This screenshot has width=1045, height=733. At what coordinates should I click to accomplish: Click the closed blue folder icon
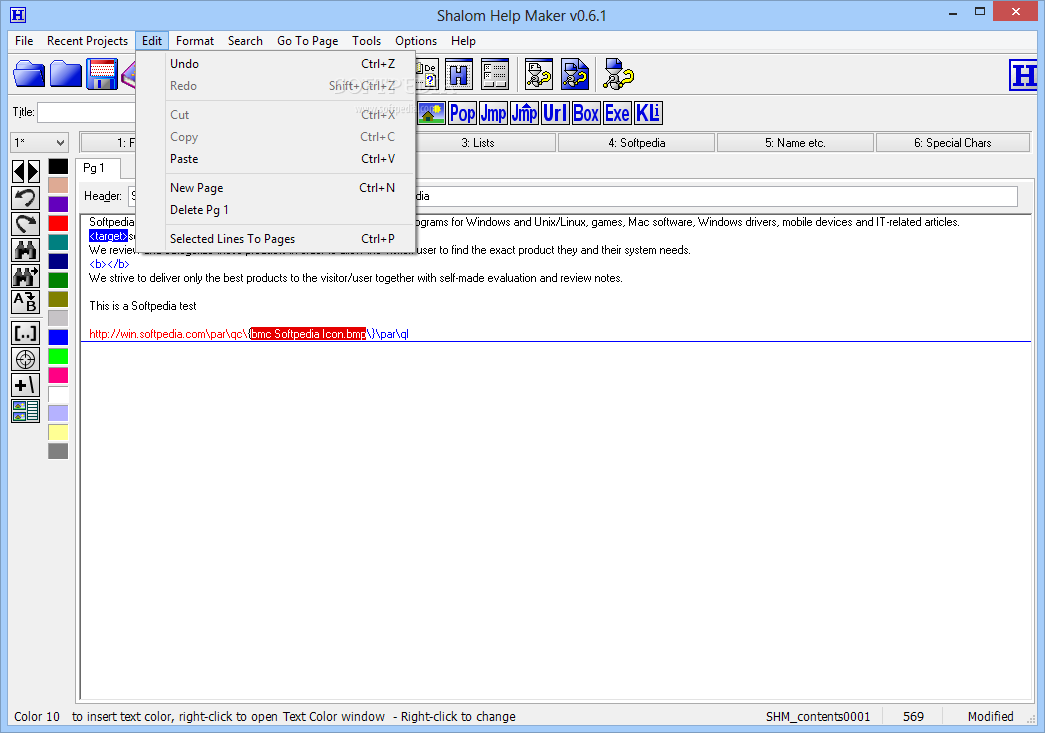point(65,74)
